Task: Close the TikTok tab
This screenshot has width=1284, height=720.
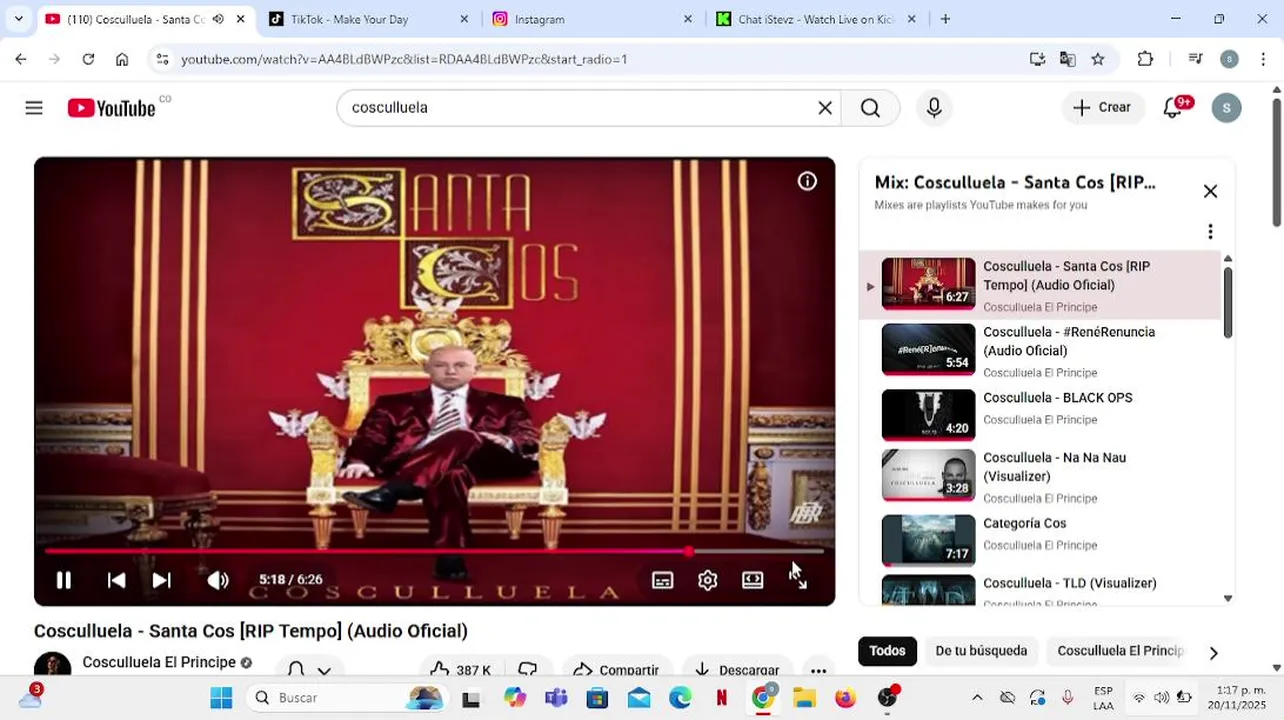Action: tap(464, 19)
